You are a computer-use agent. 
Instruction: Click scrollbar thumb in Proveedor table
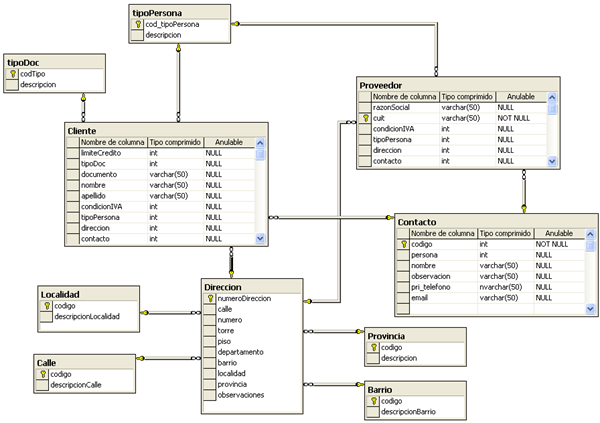[552, 109]
